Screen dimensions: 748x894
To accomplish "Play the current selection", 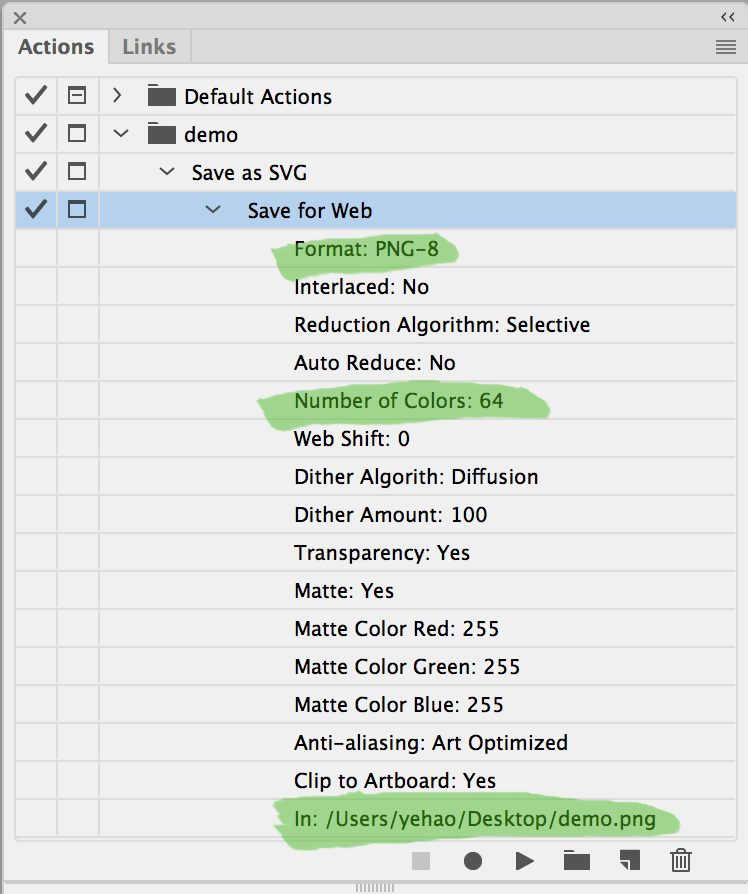I will click(525, 860).
